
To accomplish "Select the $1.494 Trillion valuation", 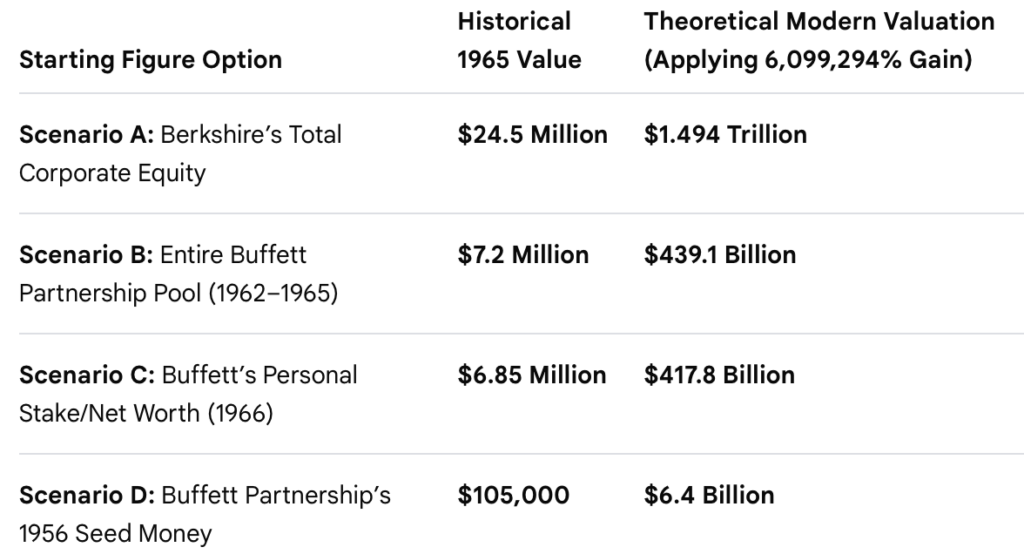I will 726,135.
